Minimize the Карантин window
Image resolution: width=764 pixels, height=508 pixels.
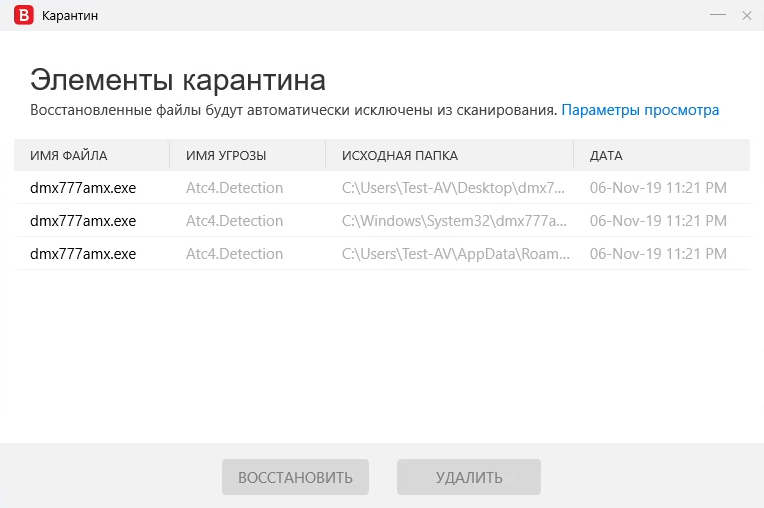(x=718, y=16)
